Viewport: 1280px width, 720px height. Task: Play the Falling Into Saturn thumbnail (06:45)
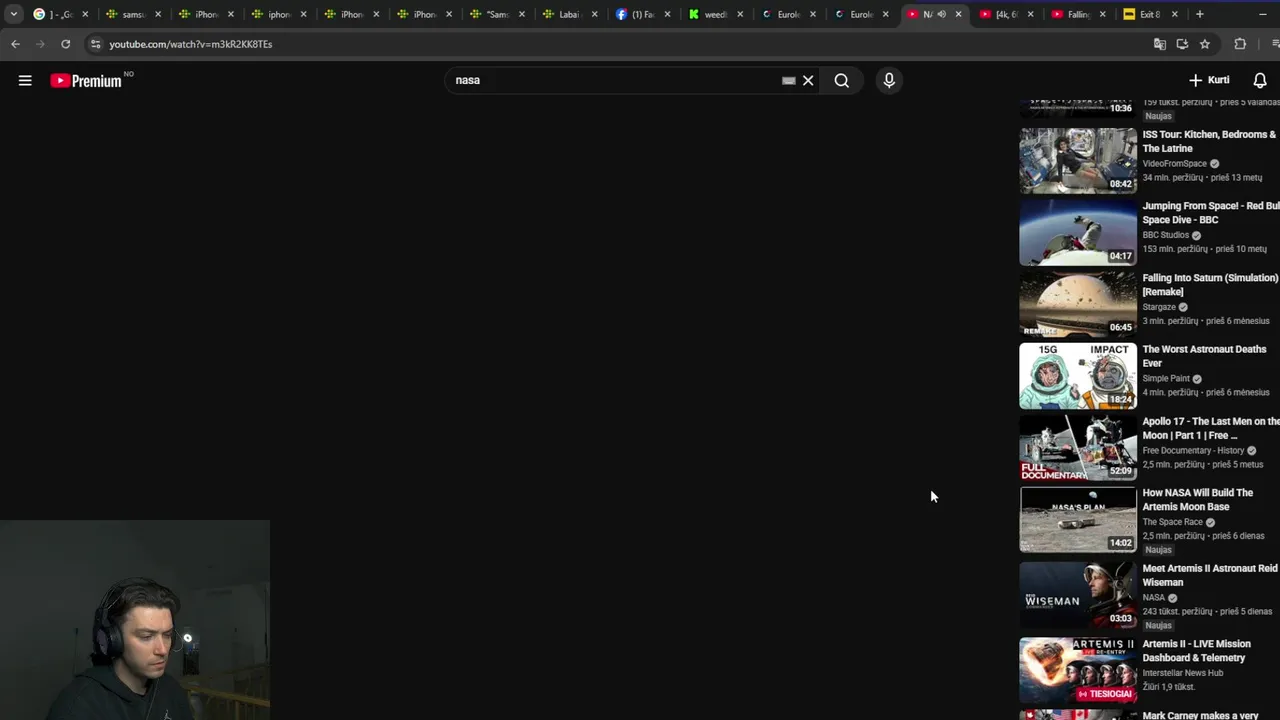1078,304
